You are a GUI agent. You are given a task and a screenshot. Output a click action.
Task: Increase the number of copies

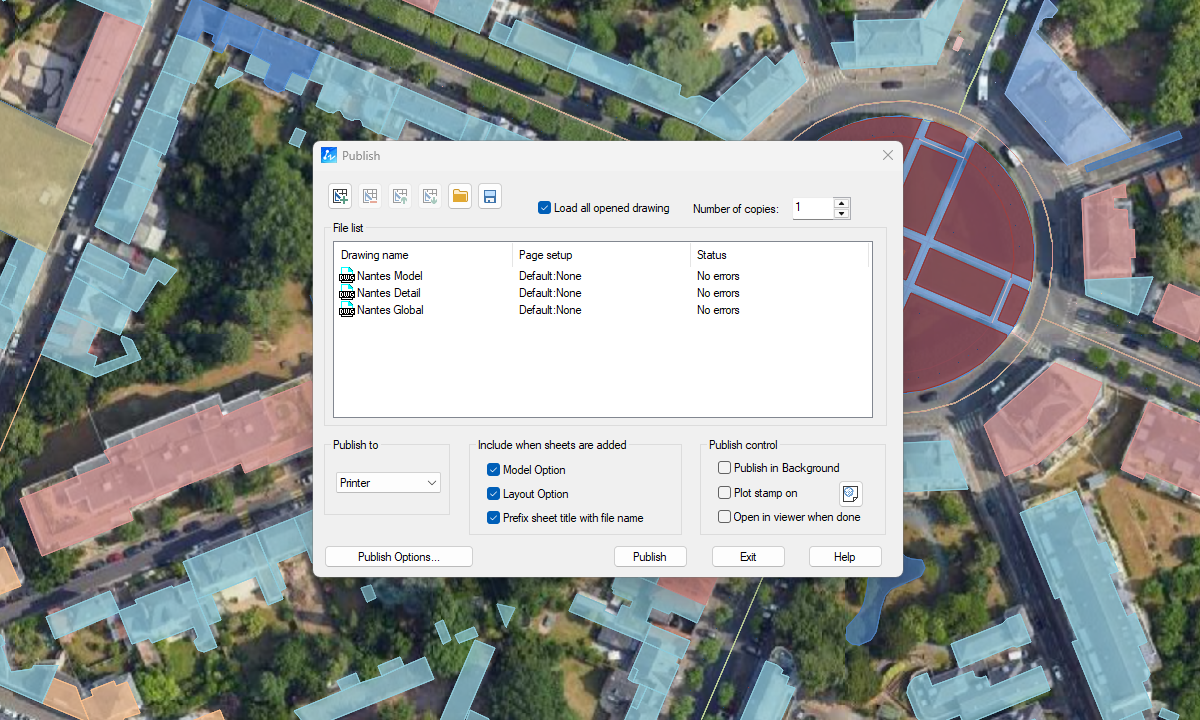pyautogui.click(x=842, y=203)
